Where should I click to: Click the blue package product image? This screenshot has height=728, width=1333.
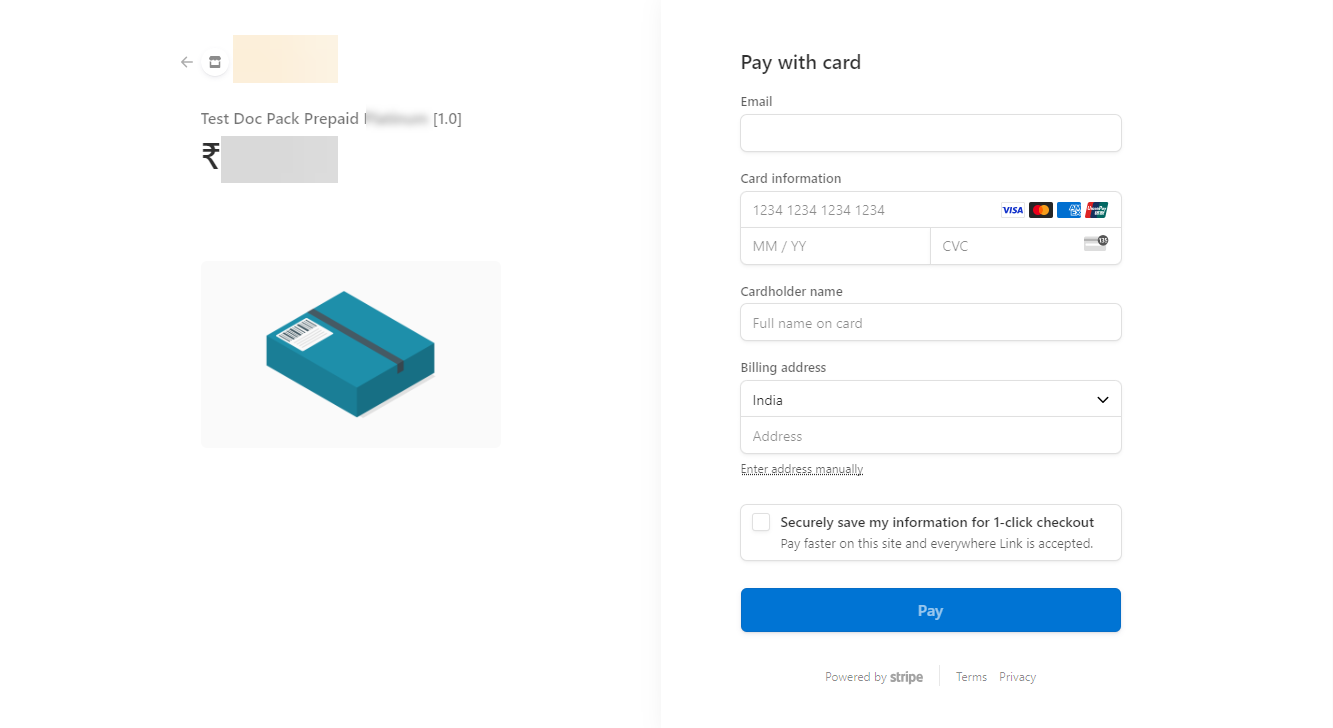pos(350,354)
